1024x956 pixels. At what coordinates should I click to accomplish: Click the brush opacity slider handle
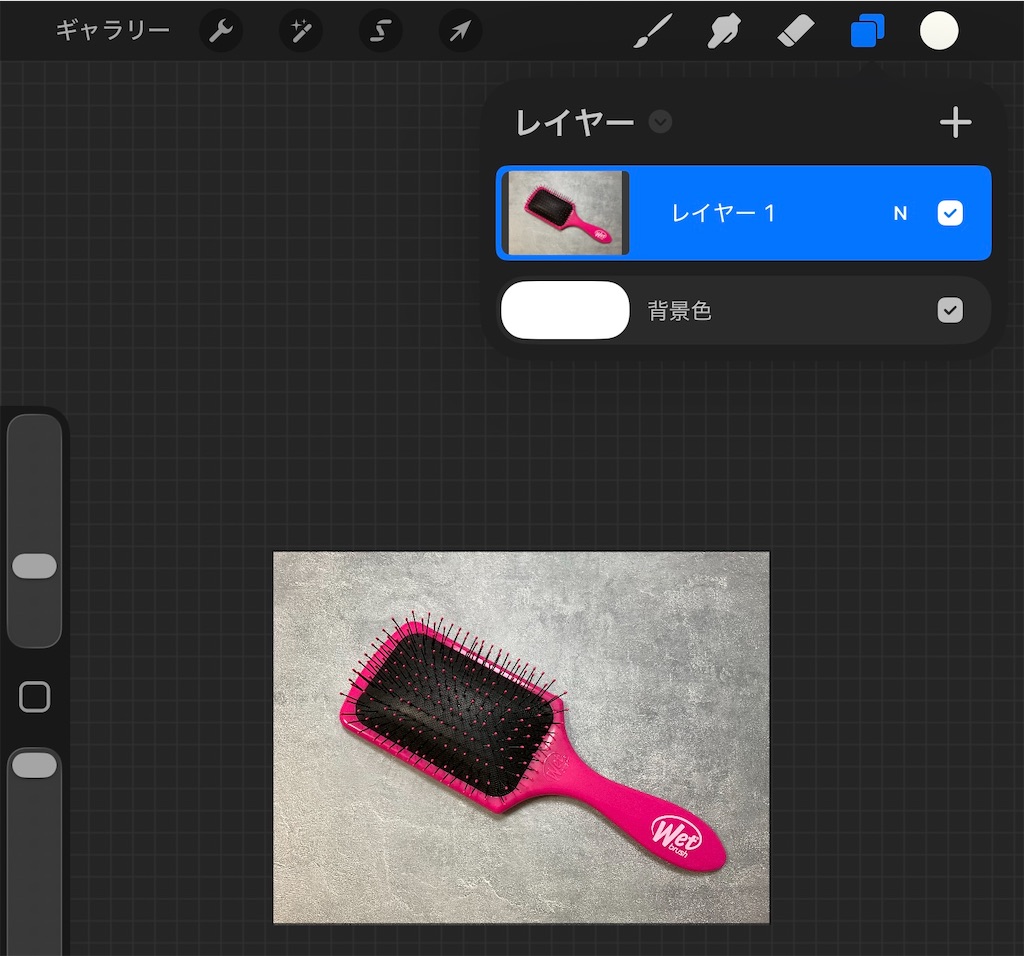35,765
